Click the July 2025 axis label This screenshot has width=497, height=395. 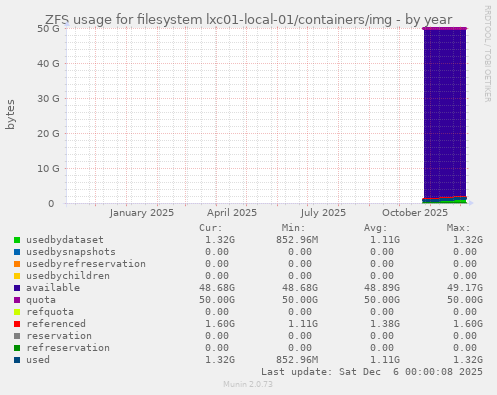click(x=323, y=213)
